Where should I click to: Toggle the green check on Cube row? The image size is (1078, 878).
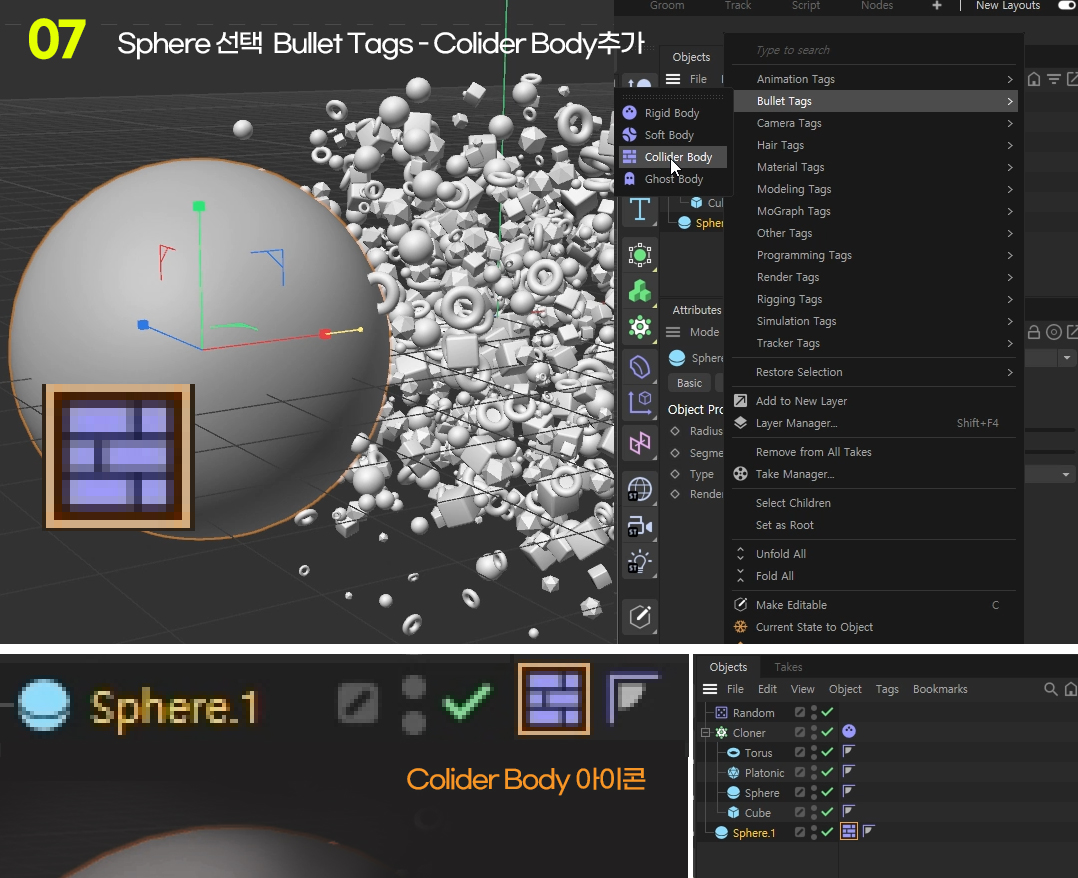pyautogui.click(x=827, y=811)
